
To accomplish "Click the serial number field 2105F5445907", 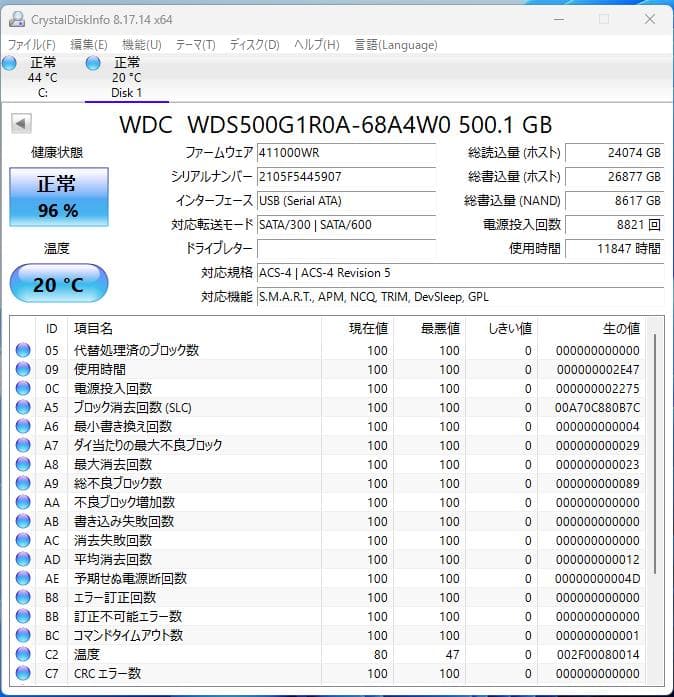I will 346,177.
